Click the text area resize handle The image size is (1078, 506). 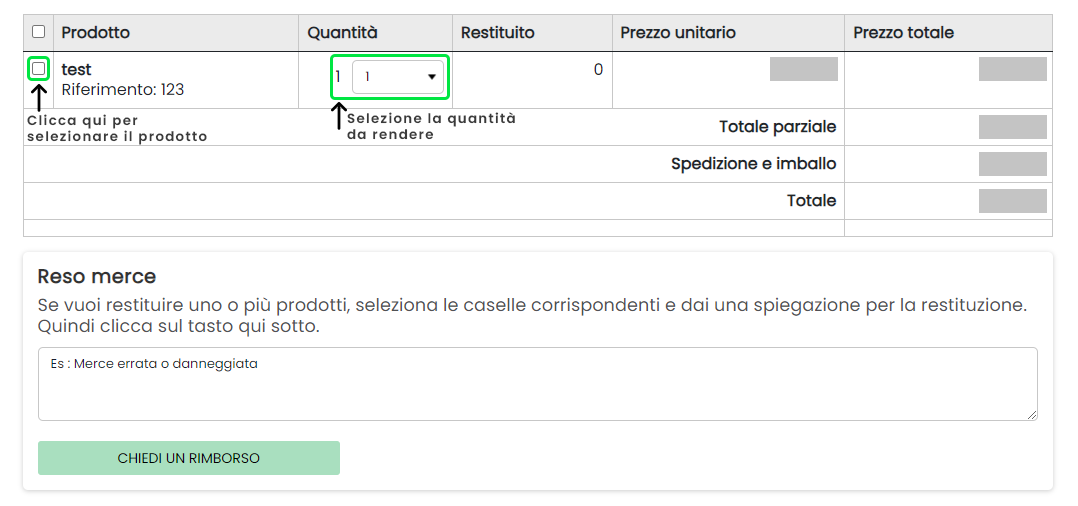(1032, 415)
